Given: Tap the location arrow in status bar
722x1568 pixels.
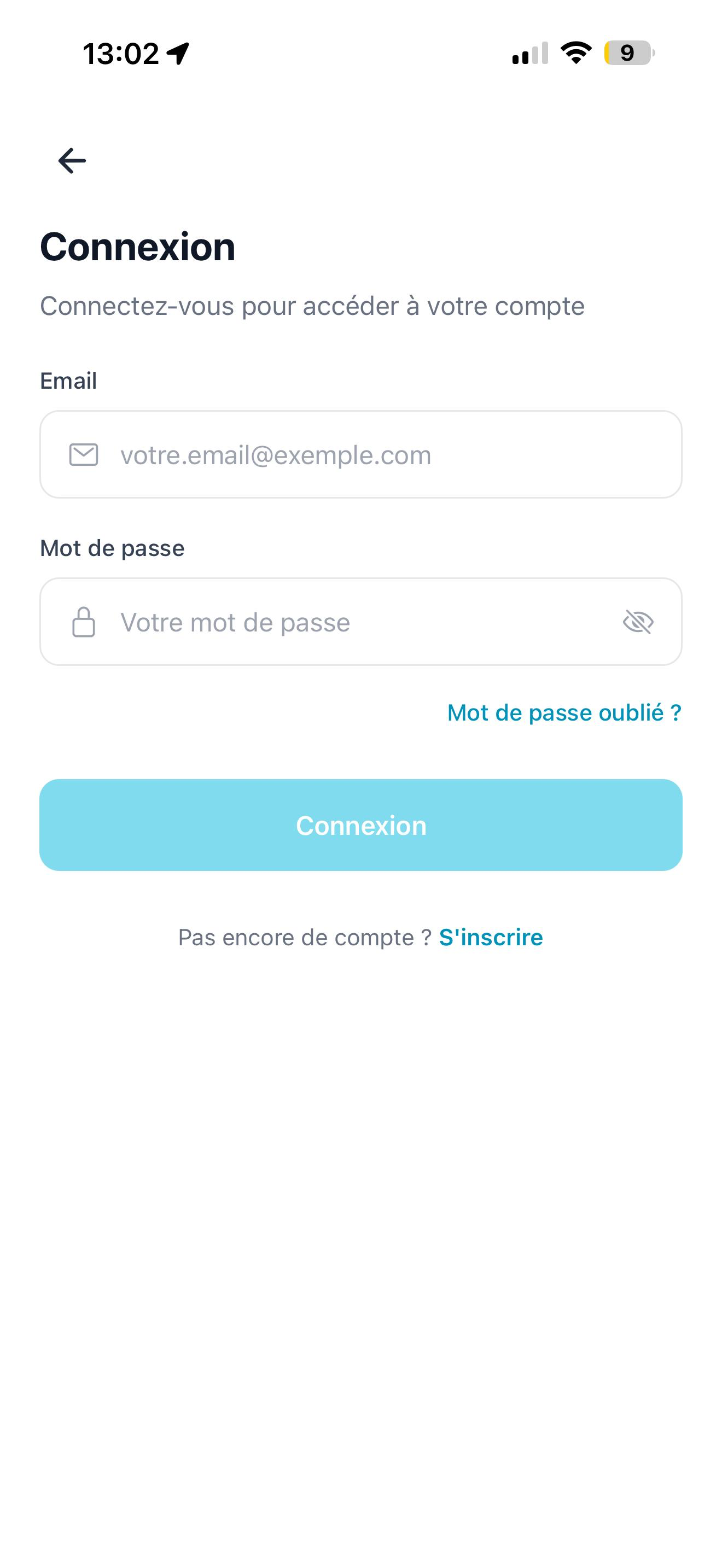Looking at the screenshot, I should pos(178,54).
